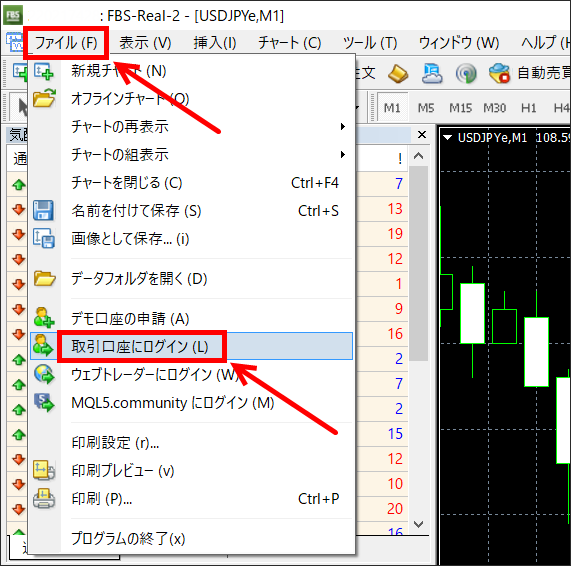This screenshot has height=566, width=571.
Task: Click spread value 15 in market watch
Action: 395,434
